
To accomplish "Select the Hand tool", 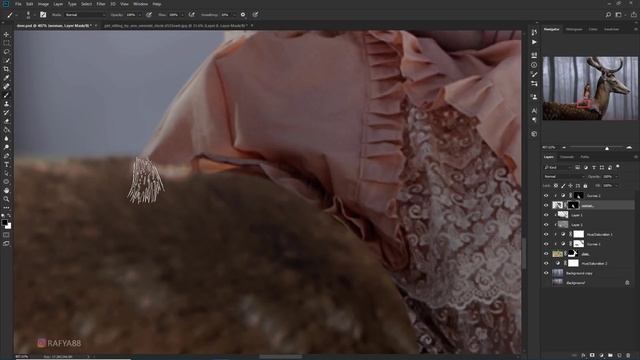I will tap(6, 190).
